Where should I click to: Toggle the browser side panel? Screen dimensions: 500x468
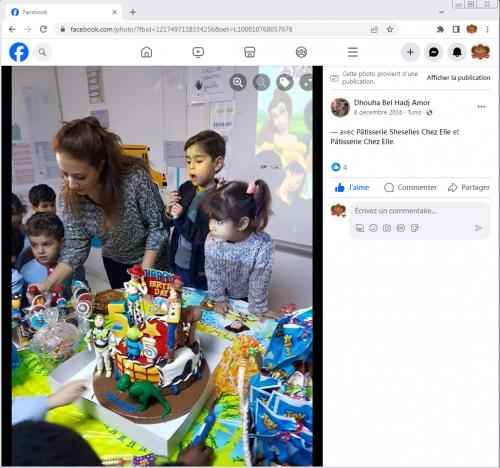(x=456, y=29)
